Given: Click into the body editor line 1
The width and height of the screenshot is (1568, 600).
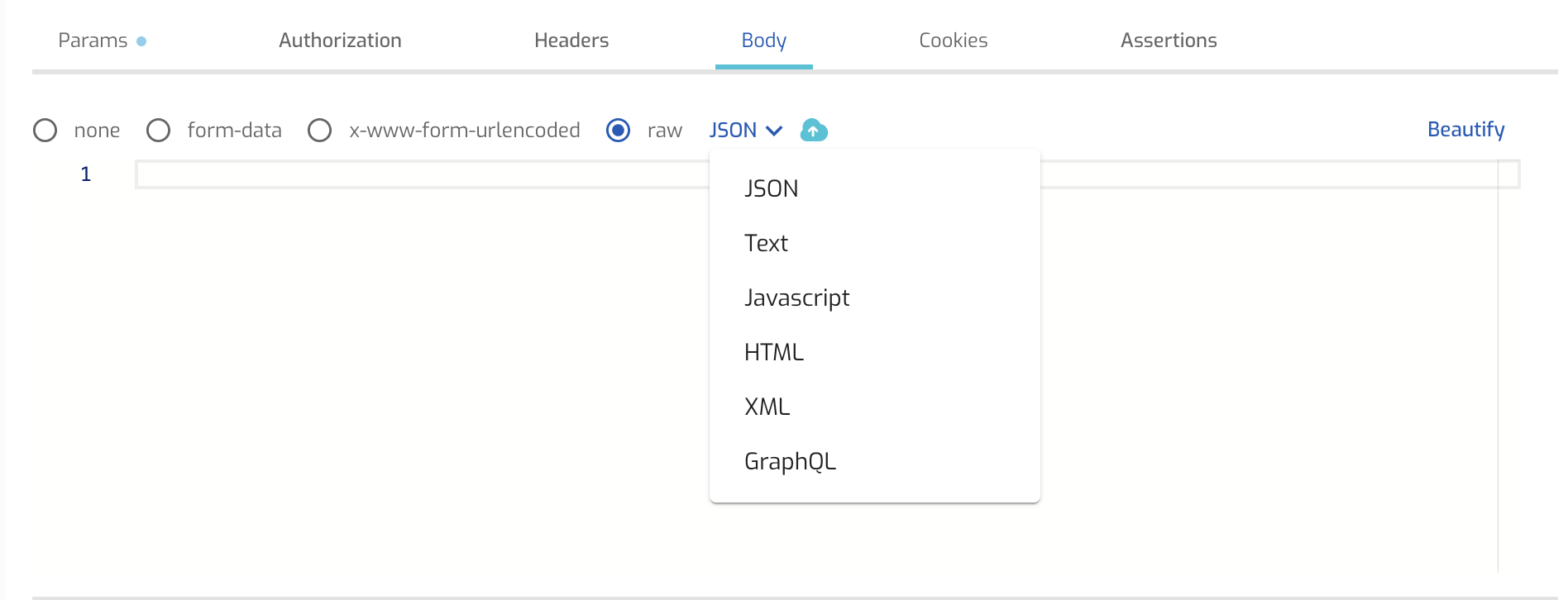Looking at the screenshot, I should (414, 174).
